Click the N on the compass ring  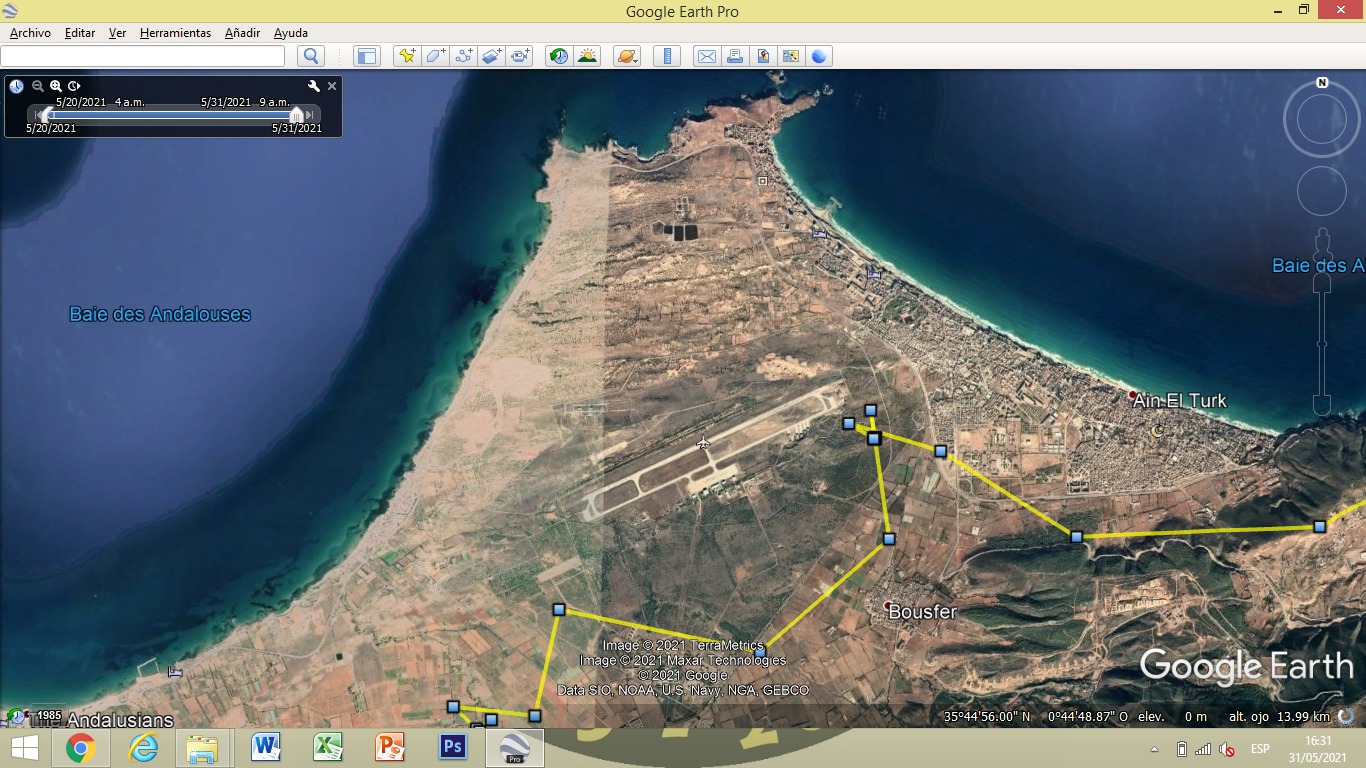pyautogui.click(x=1322, y=83)
